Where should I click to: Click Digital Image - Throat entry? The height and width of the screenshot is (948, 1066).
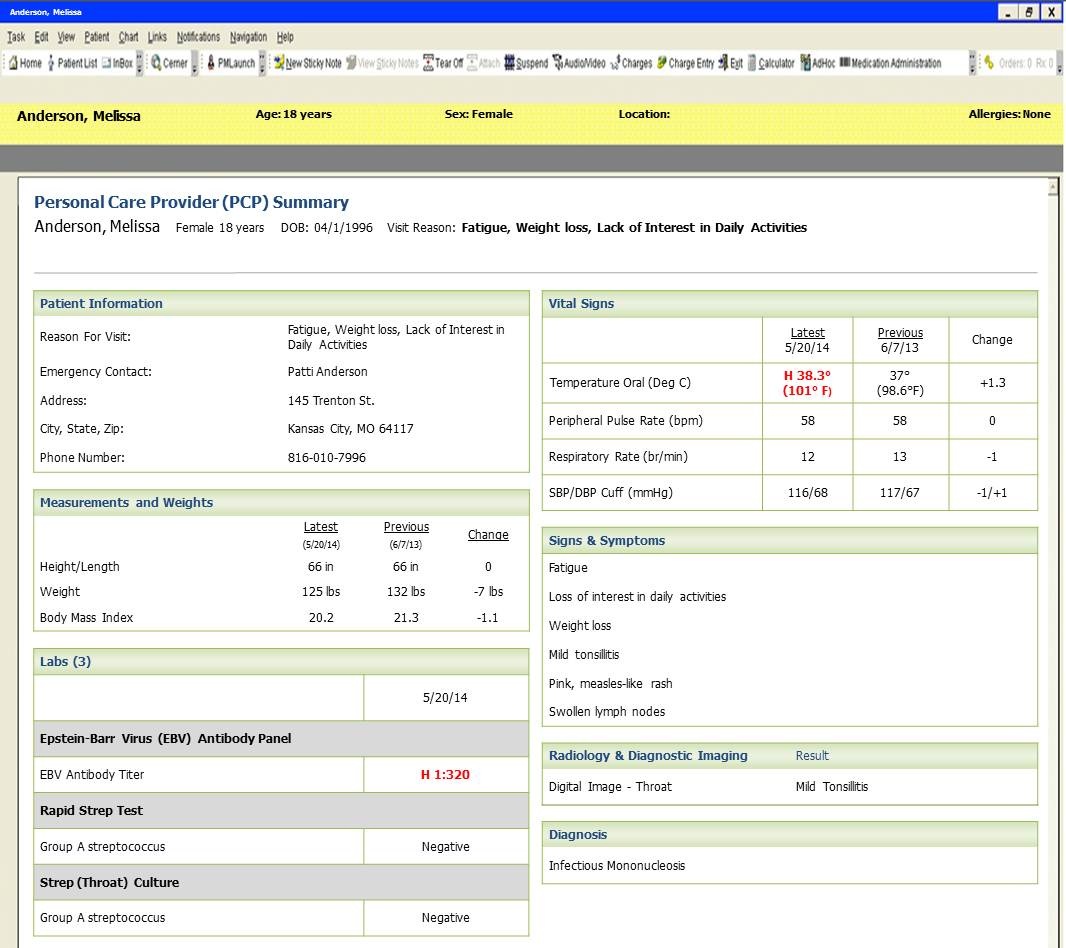[610, 787]
